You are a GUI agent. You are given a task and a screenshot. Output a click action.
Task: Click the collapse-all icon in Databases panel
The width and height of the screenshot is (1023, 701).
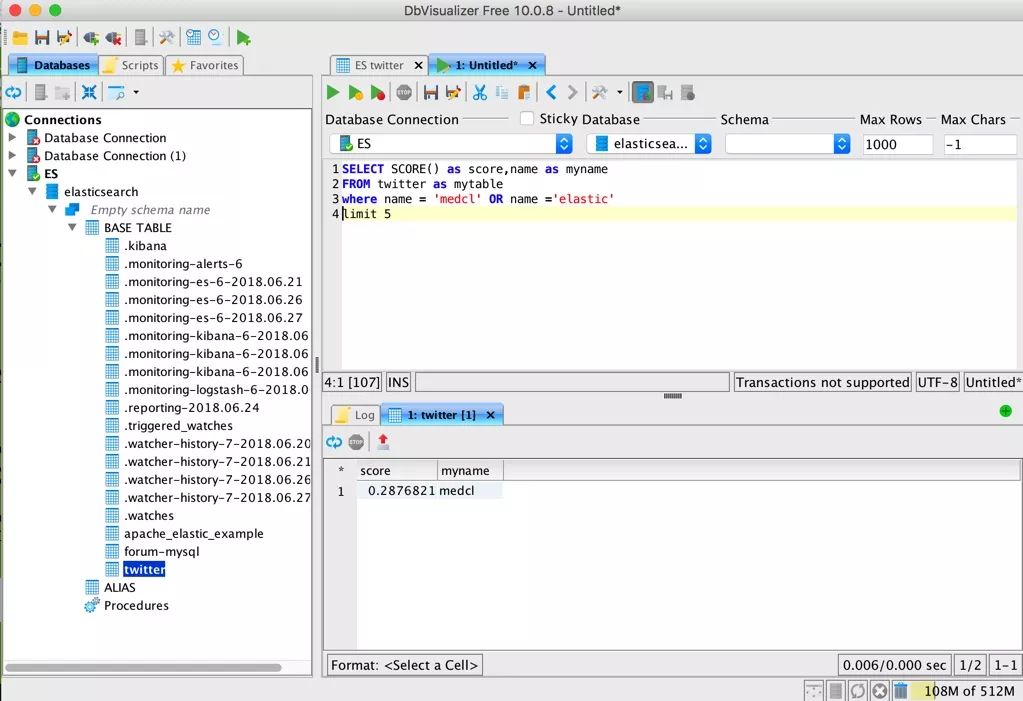click(89, 93)
